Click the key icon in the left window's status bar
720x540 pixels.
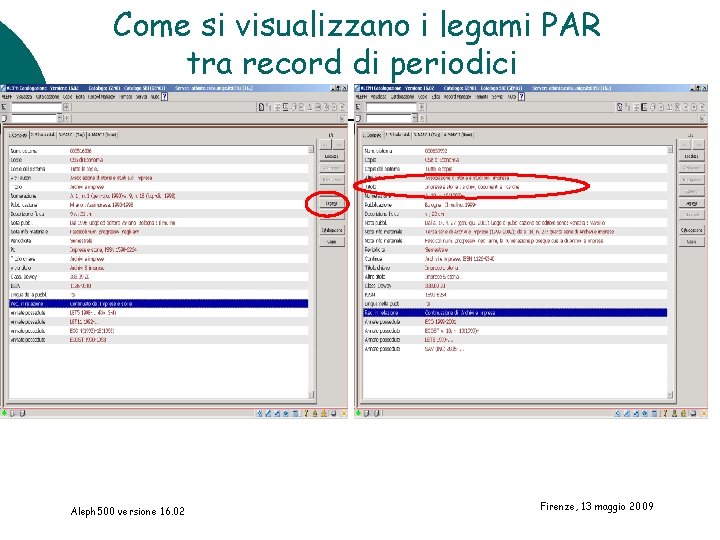[306, 414]
